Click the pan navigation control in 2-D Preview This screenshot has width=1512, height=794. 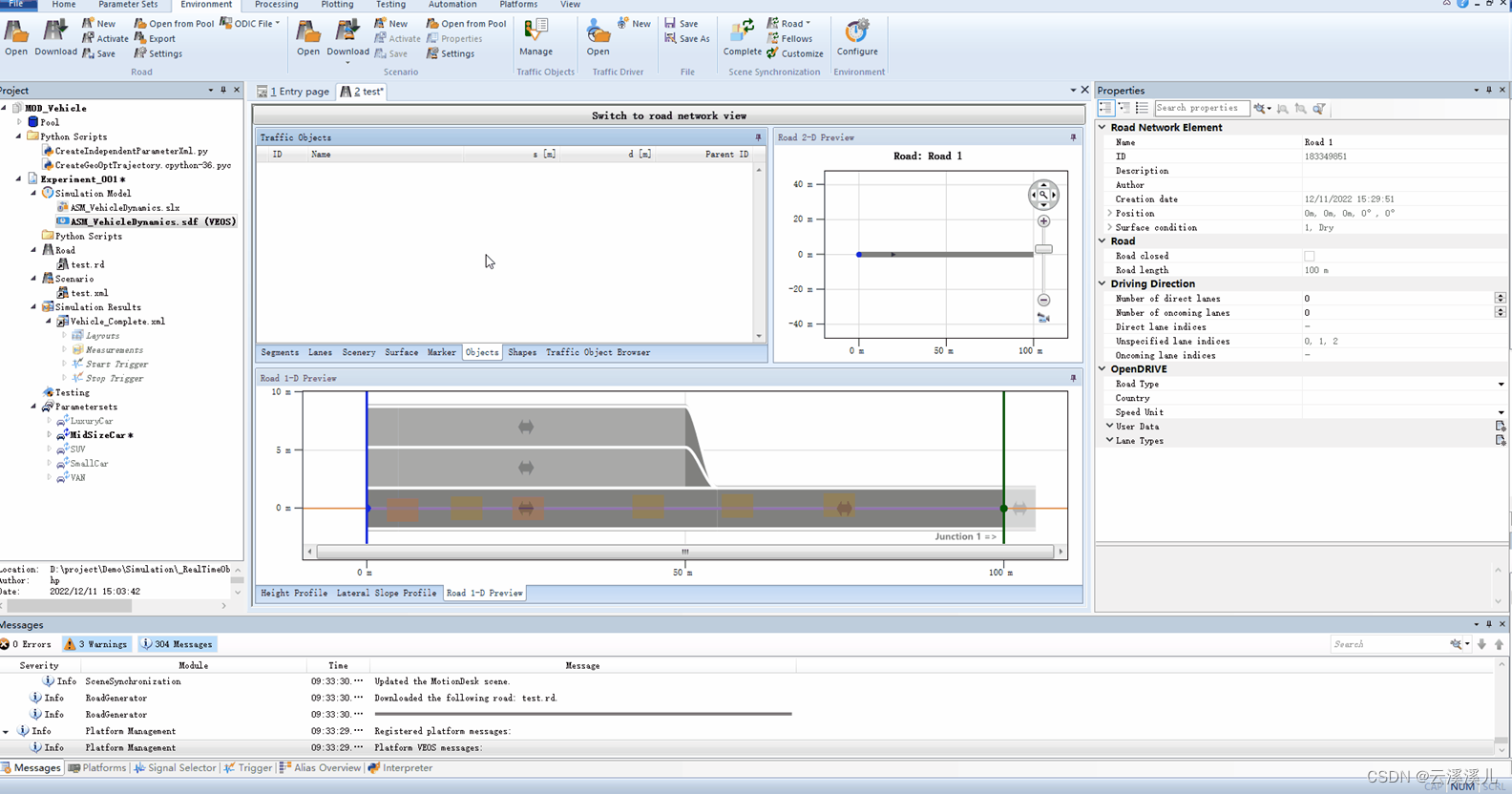1043,195
